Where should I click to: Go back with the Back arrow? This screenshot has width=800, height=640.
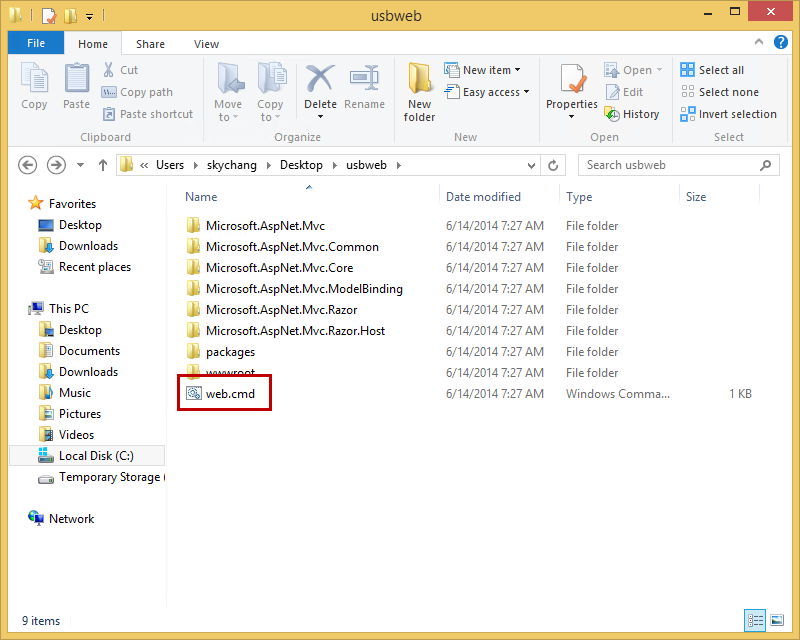tap(28, 165)
